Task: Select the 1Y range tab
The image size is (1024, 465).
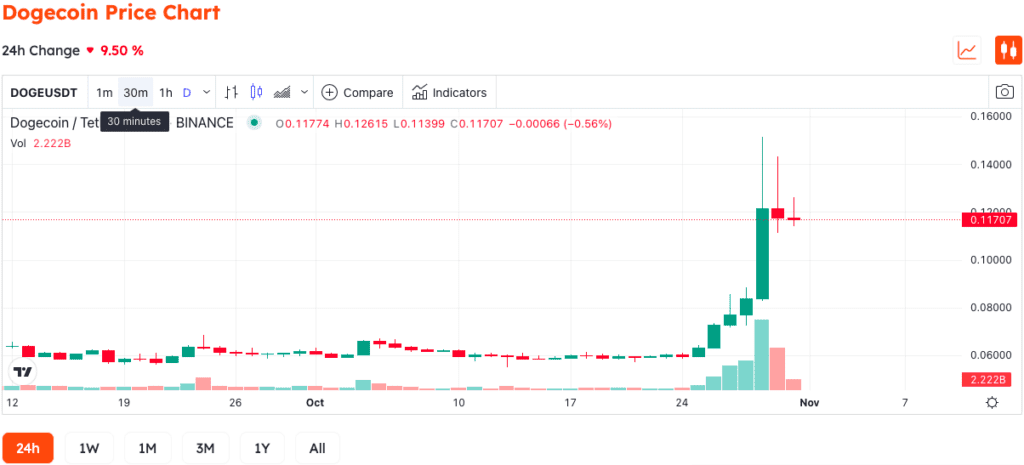Action: (262, 448)
